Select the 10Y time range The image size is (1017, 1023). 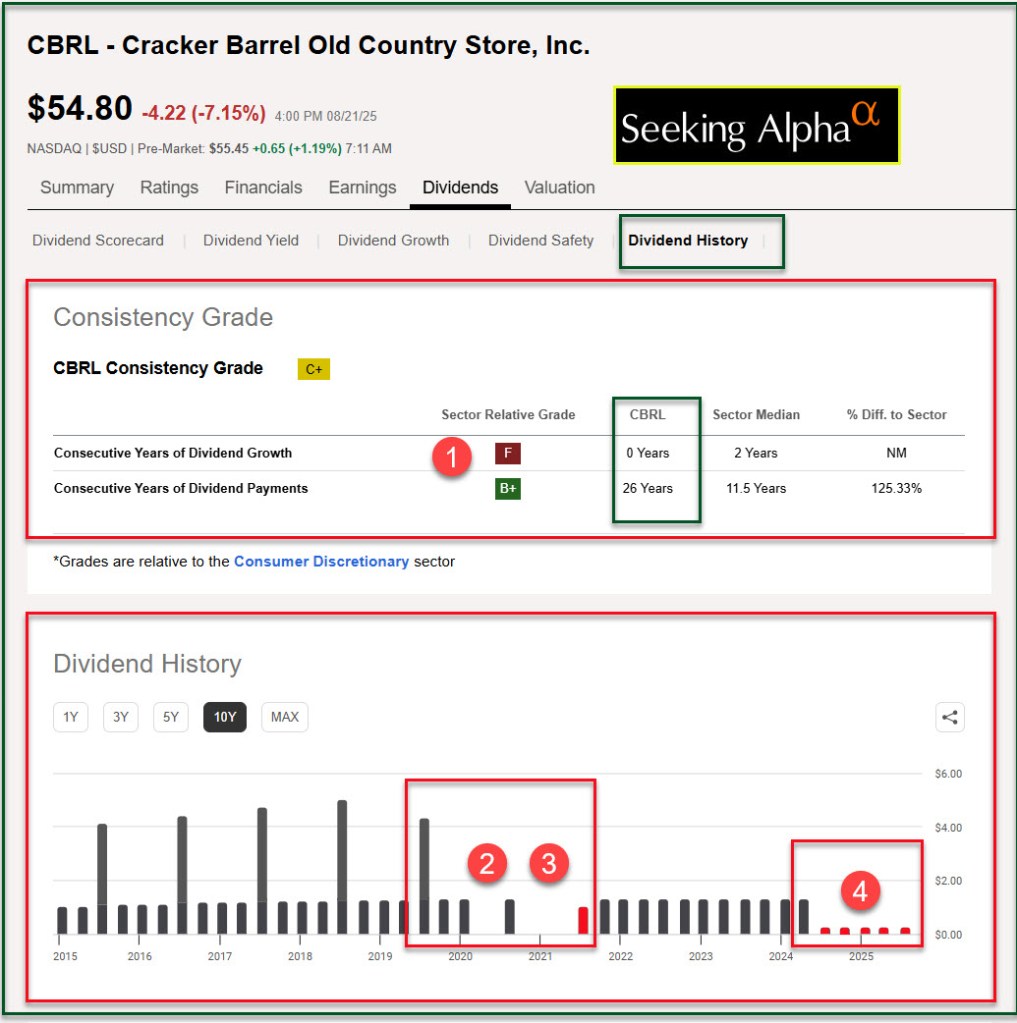[225, 717]
